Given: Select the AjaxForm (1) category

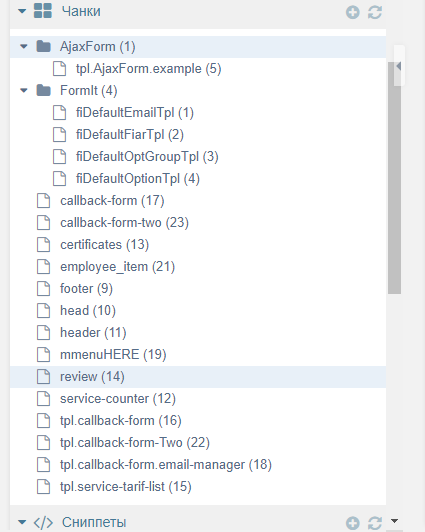Looking at the screenshot, I should tap(98, 46).
